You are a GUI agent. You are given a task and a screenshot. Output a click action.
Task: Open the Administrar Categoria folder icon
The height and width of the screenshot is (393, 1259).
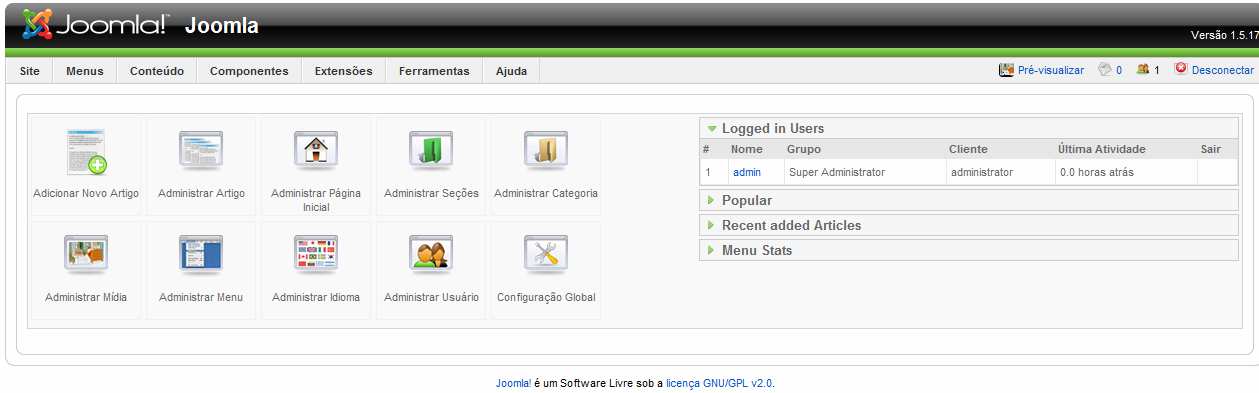[546, 150]
